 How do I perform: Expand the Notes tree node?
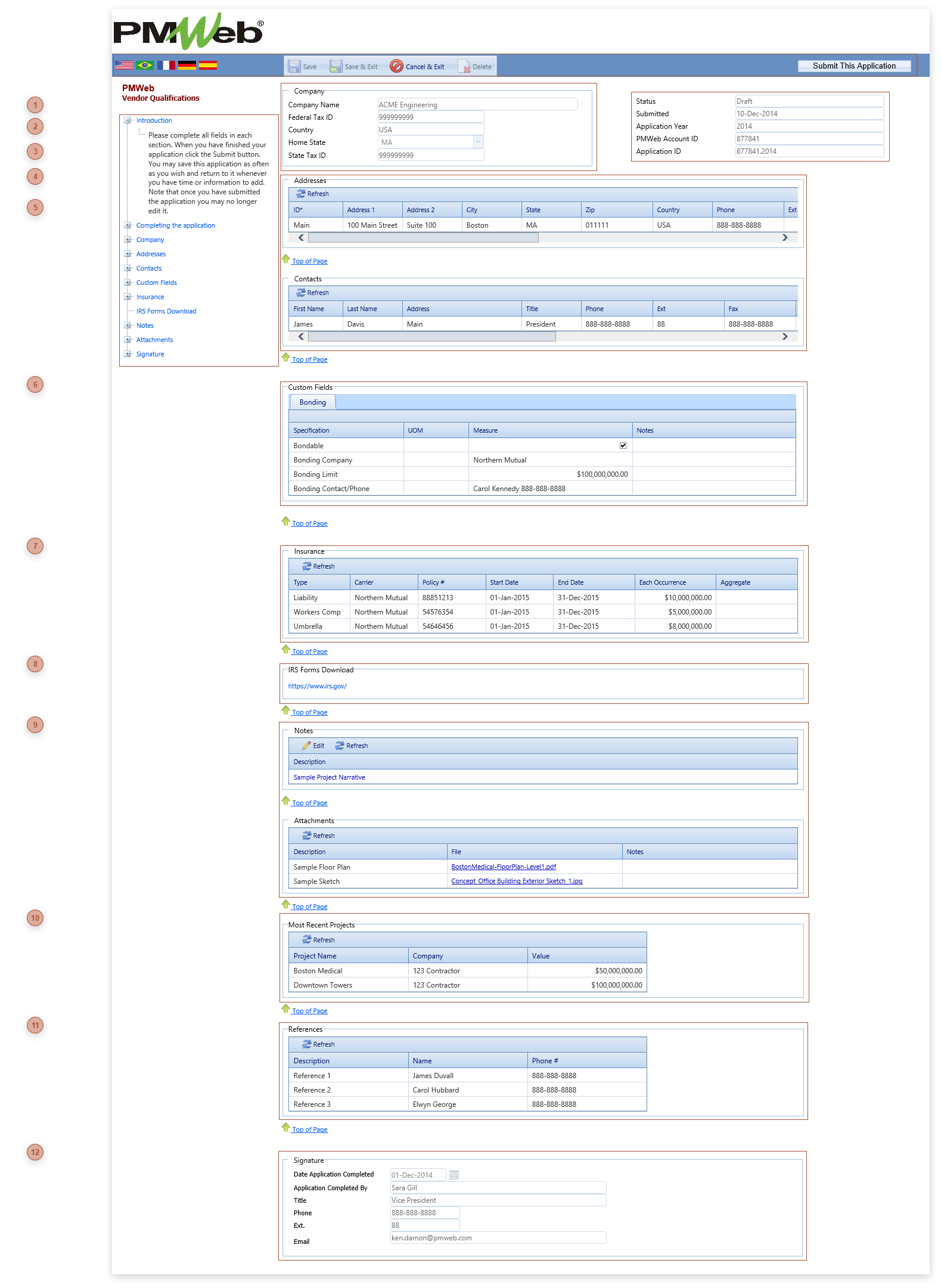pyautogui.click(x=127, y=325)
